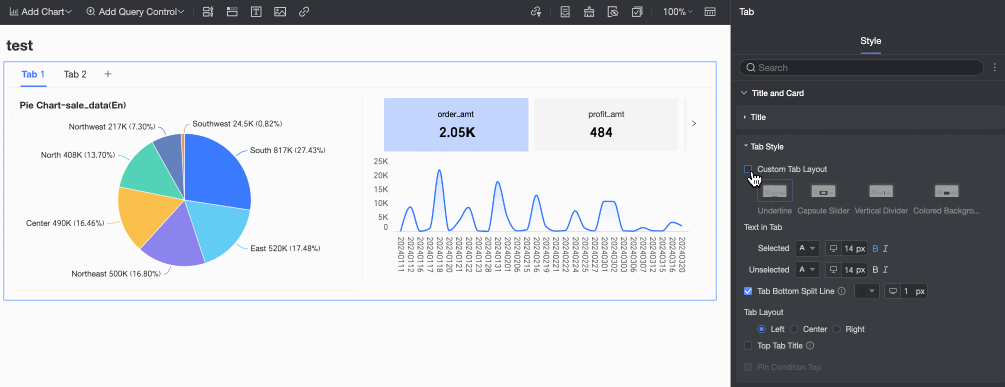
Task: Select the profit_amt metric card
Action: click(606, 124)
